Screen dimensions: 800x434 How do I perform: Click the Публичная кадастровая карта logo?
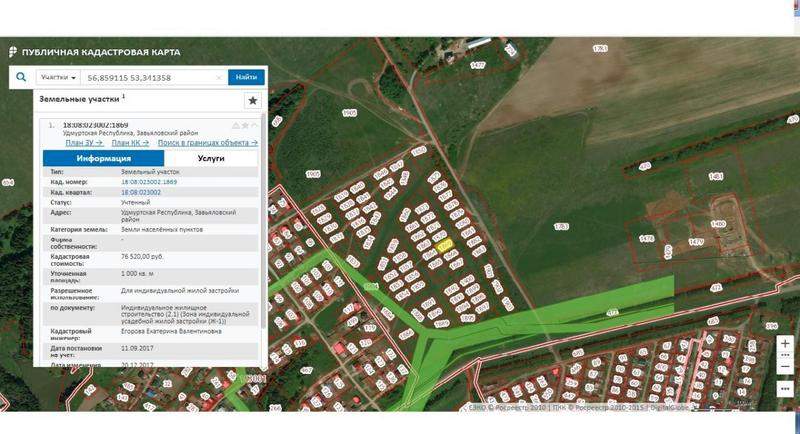(95, 52)
